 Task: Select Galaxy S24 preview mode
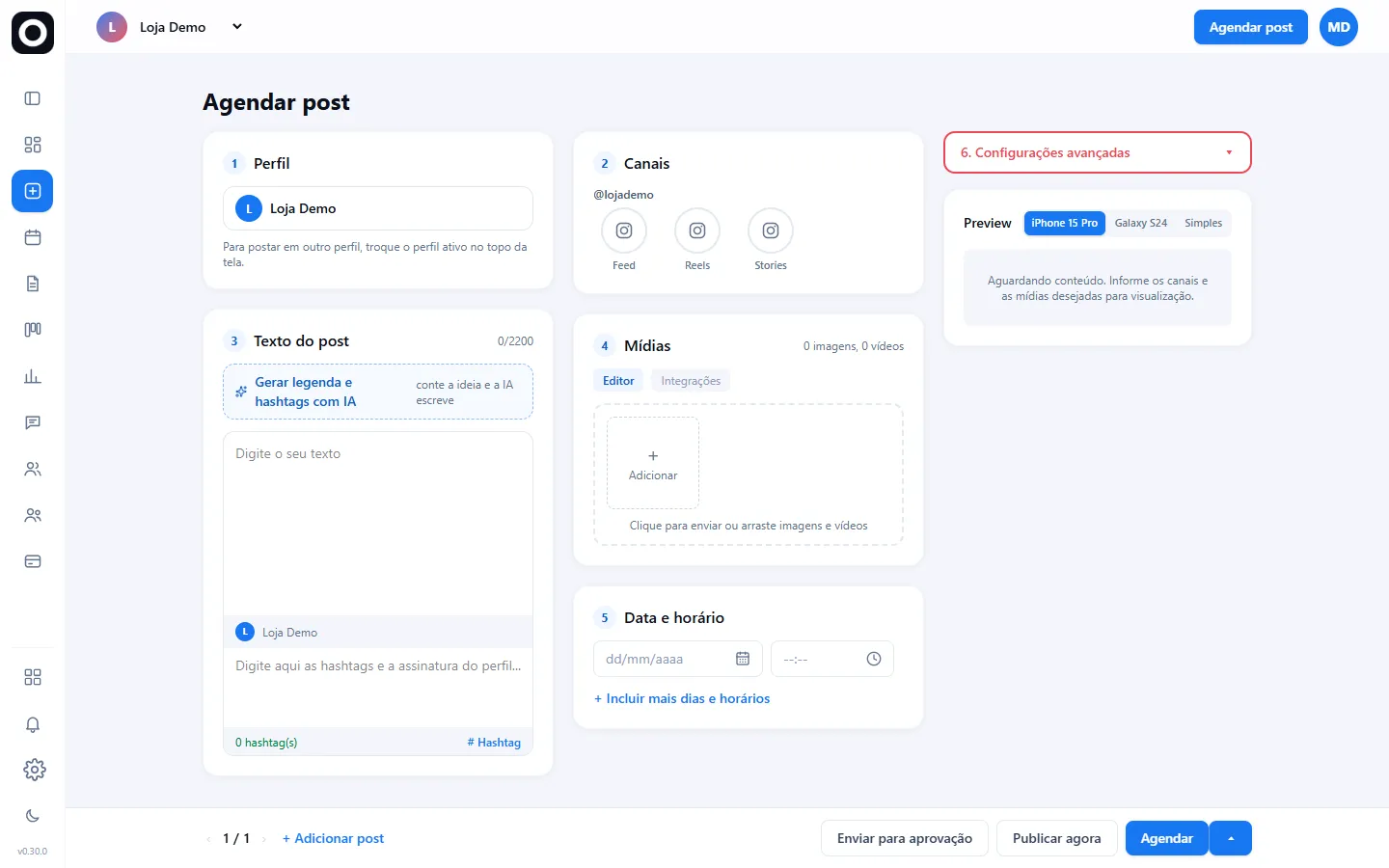pos(1141,223)
